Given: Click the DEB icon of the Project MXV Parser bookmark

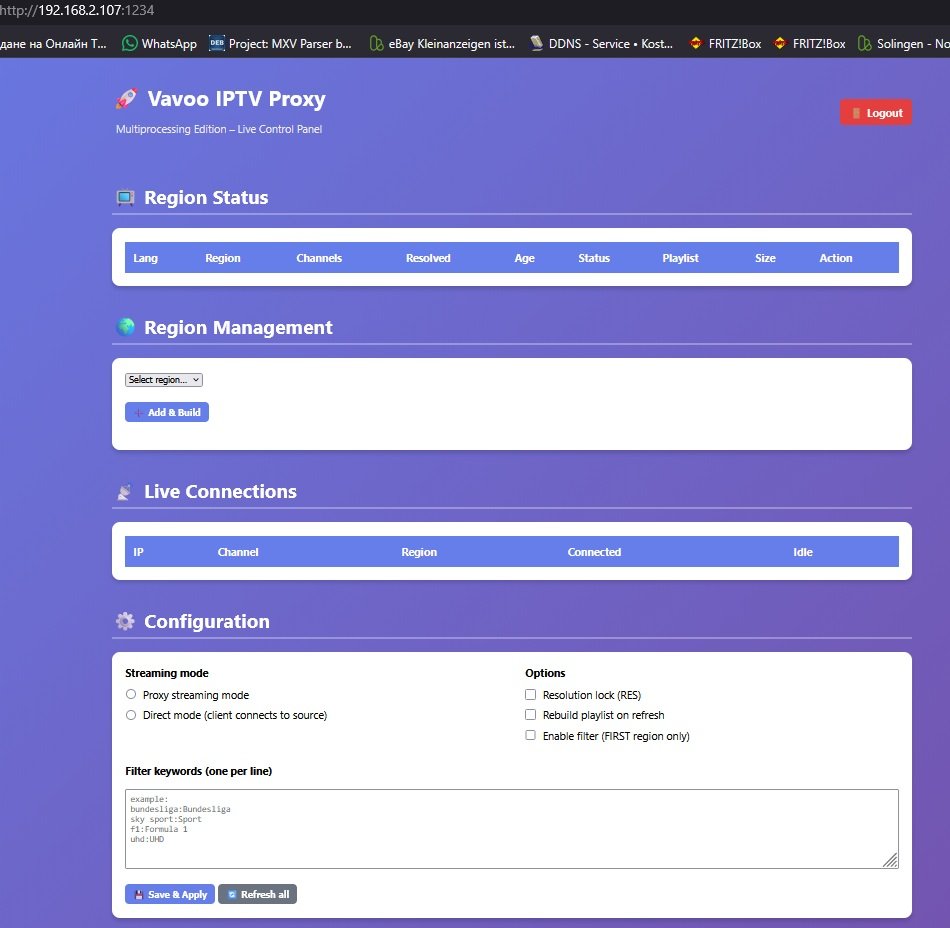Looking at the screenshot, I should (217, 43).
